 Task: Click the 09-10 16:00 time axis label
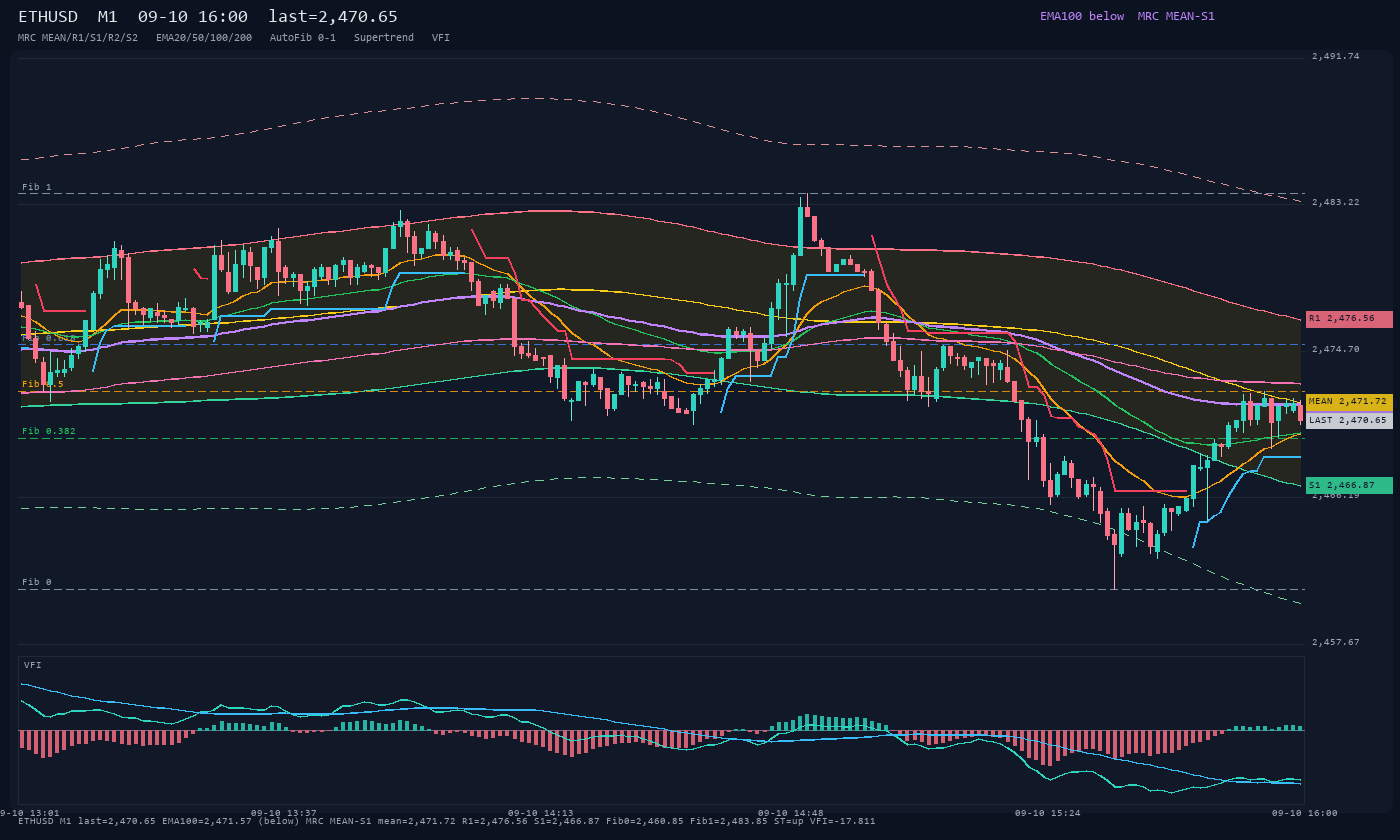coord(1305,813)
